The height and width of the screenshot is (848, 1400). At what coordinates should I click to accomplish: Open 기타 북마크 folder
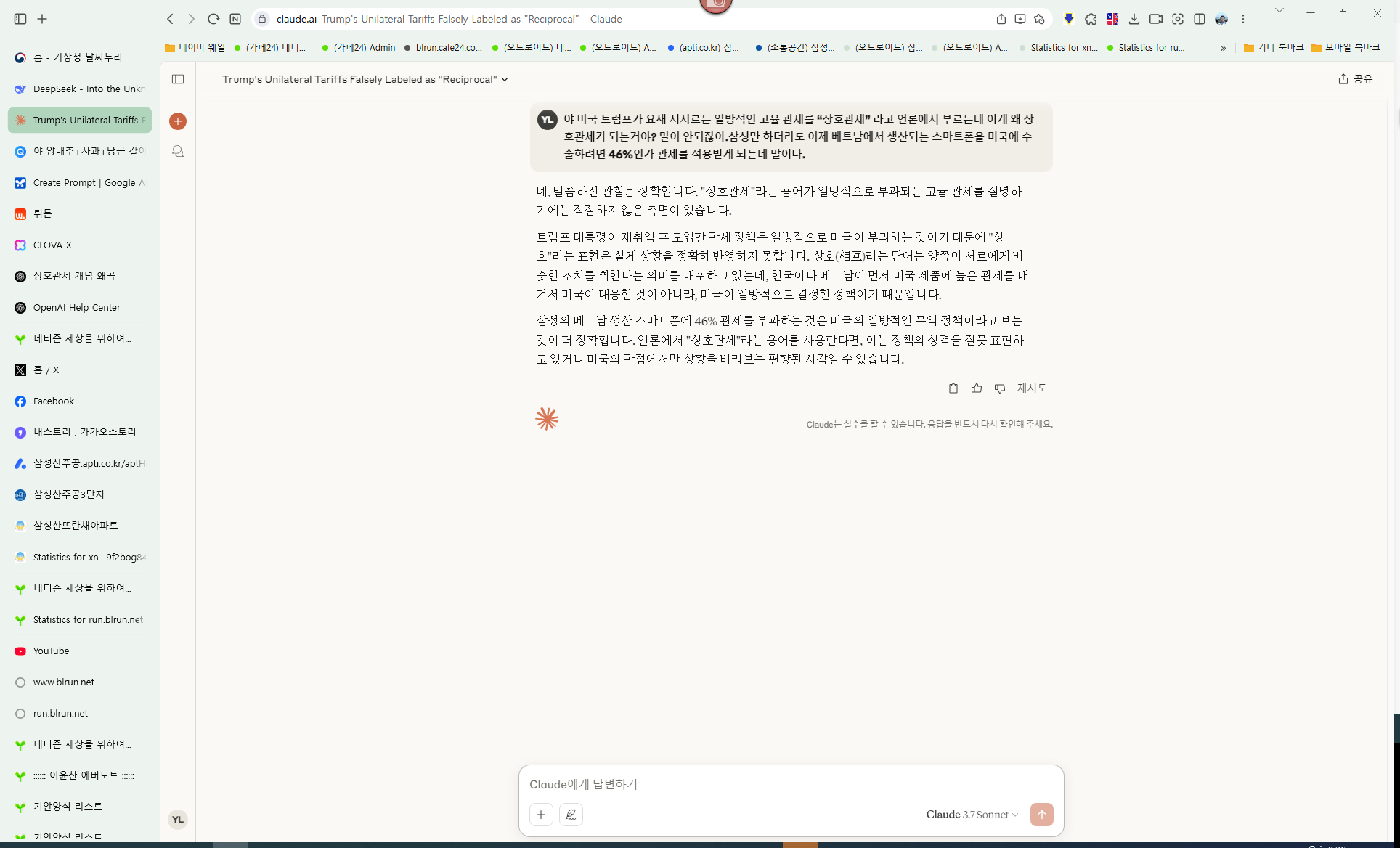pyautogui.click(x=1274, y=47)
